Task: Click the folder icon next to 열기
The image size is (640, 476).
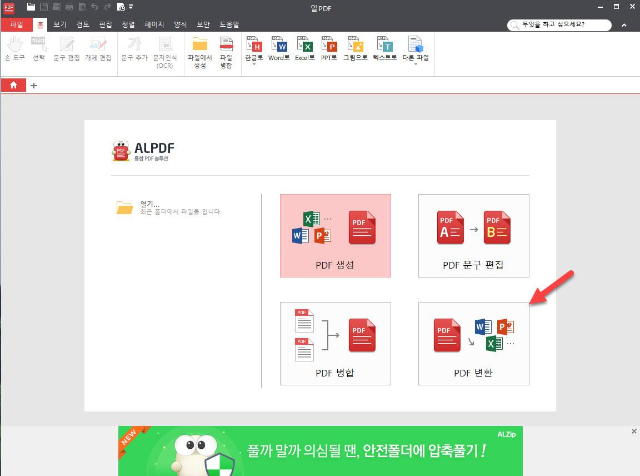Action: [x=124, y=207]
